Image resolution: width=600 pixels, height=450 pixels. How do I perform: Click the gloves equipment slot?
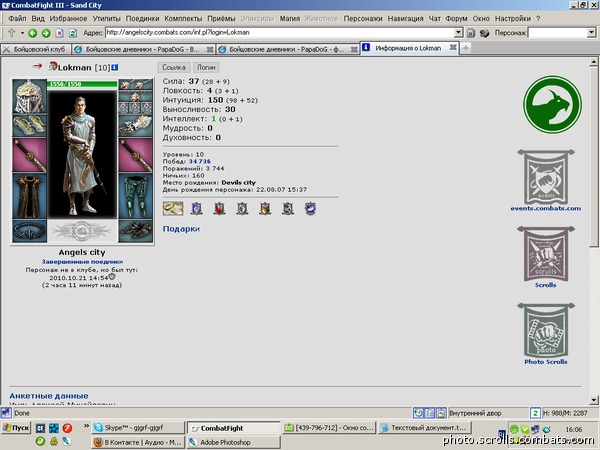coord(135,126)
